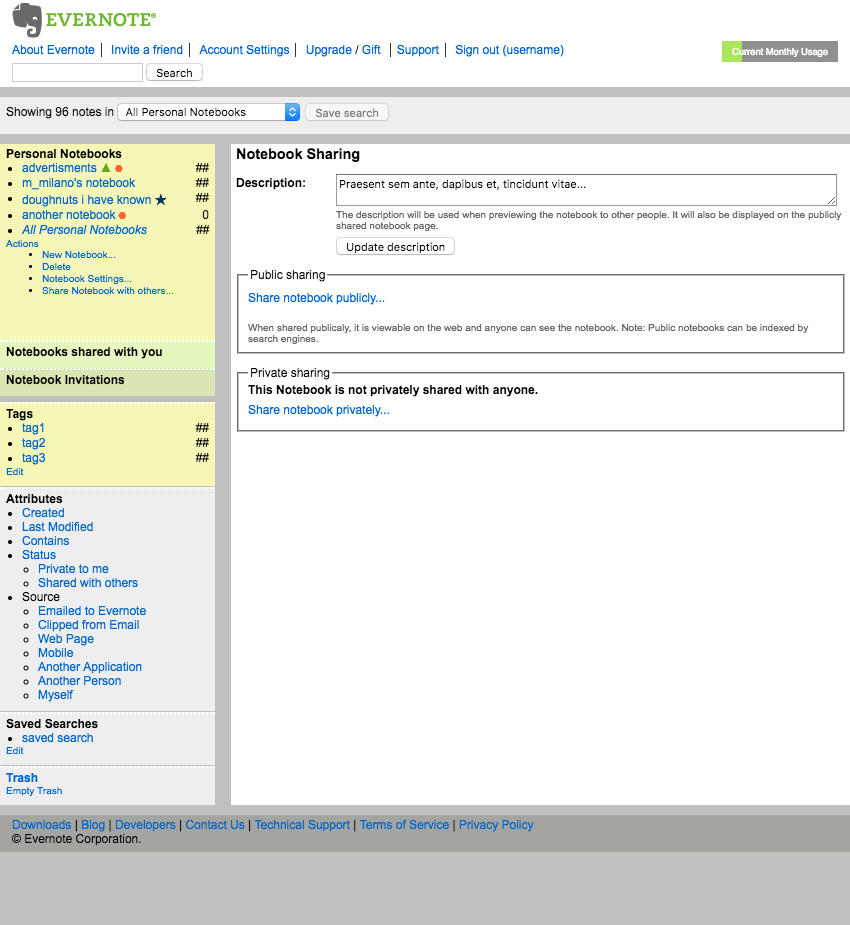
Task: Click Edit under Tags
Action: tap(15, 471)
